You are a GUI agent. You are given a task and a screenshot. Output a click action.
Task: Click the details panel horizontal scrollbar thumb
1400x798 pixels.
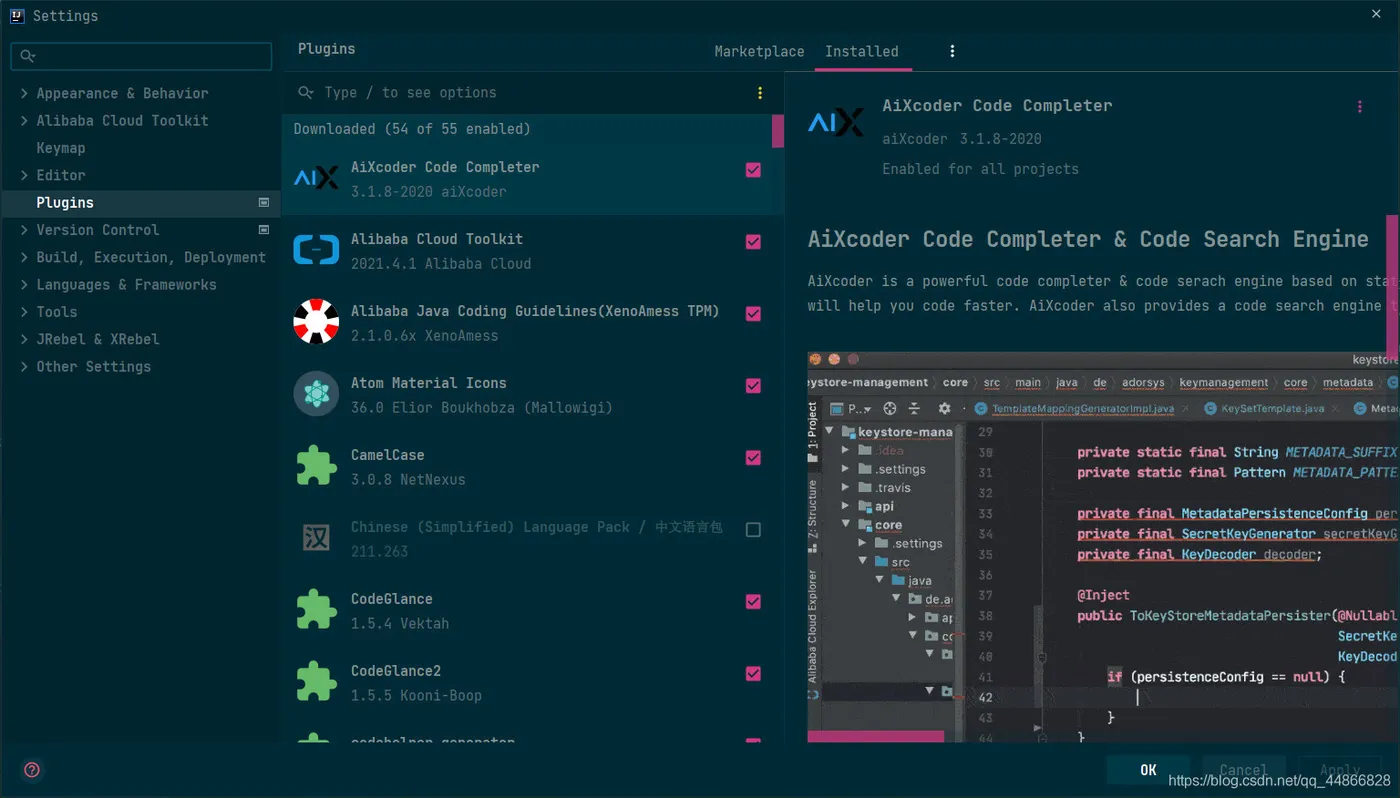point(876,737)
